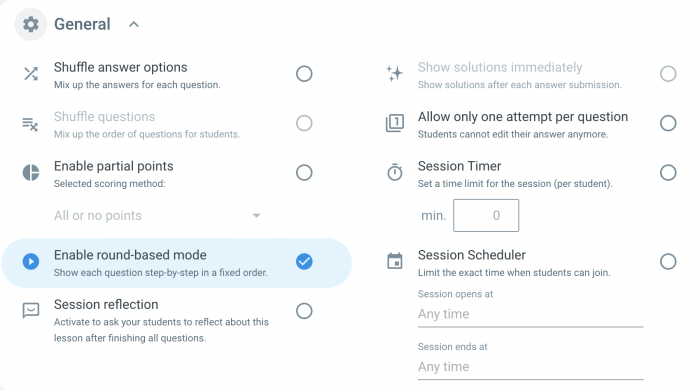Enable Allow only one attempt per question
Screen dimensions: 700x390
(x=668, y=123)
